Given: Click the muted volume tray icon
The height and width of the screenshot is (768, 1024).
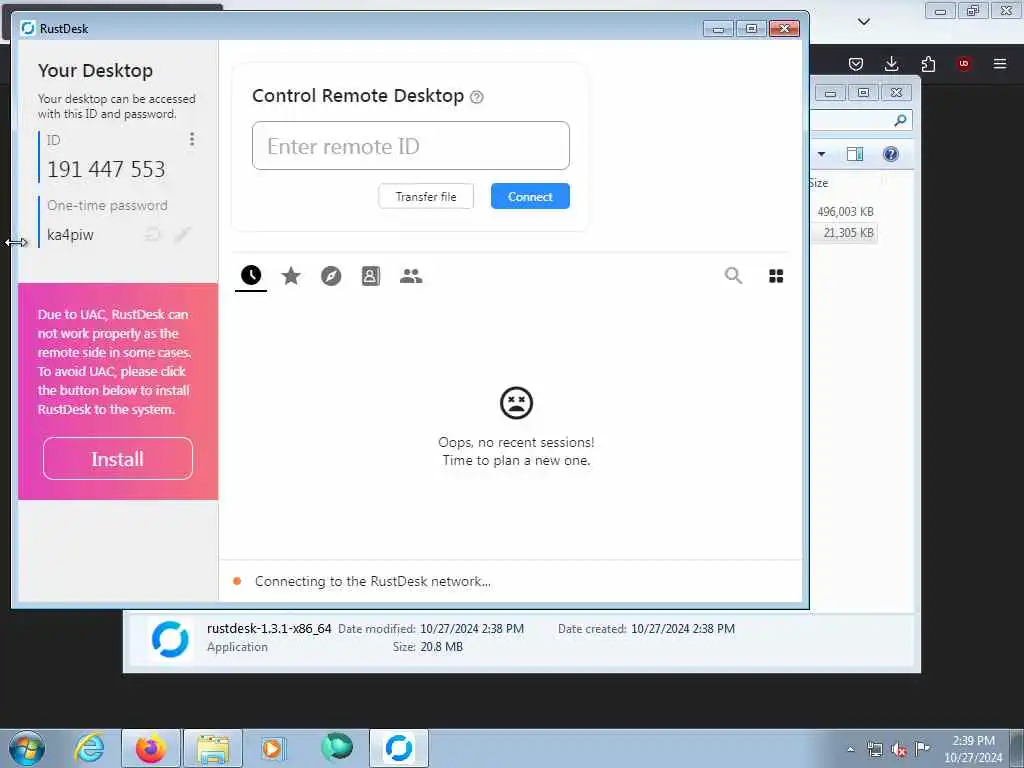Looking at the screenshot, I should click(899, 750).
